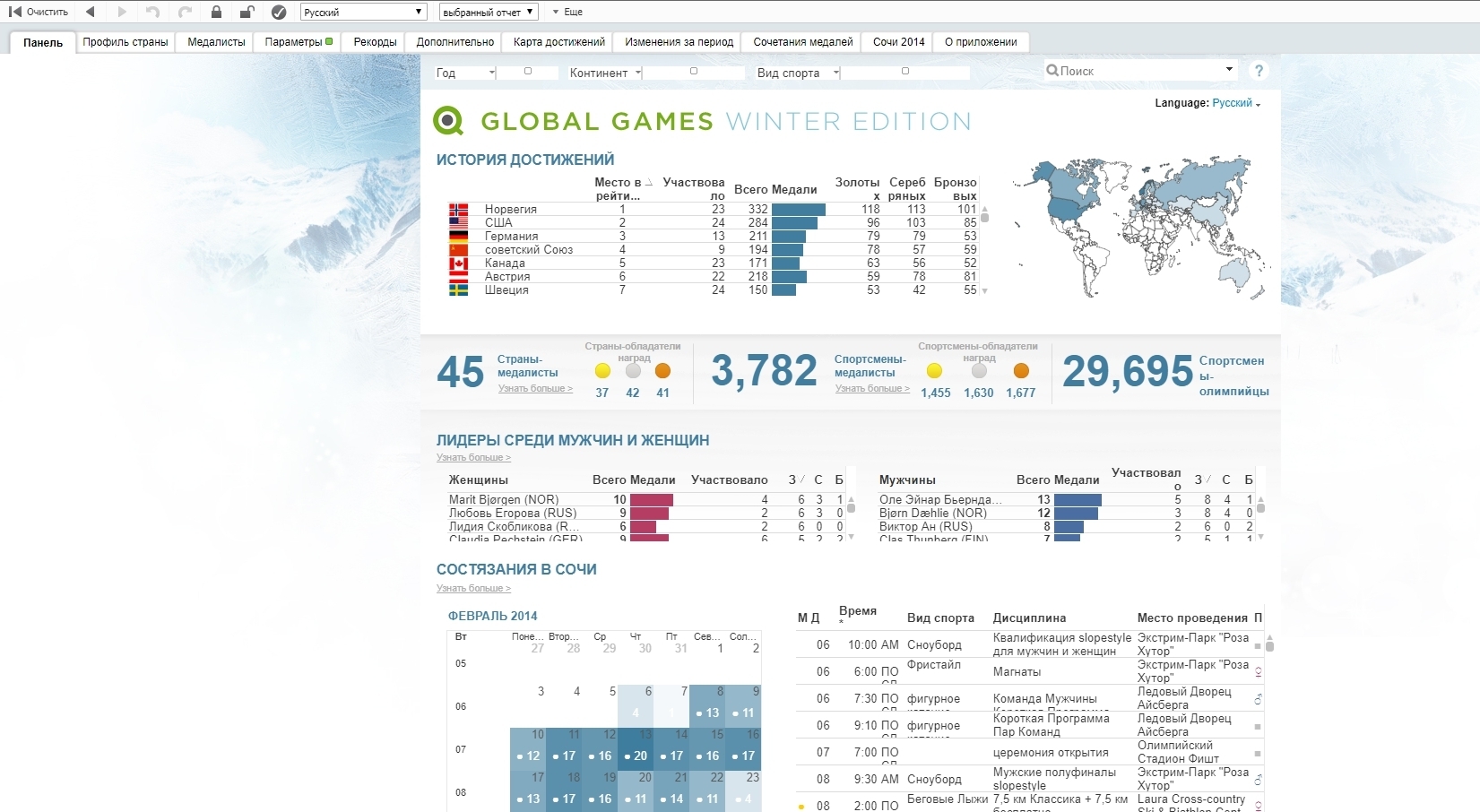Screen dimensions: 1480x812
Task: Go forward one selection step
Action: (x=122, y=12)
